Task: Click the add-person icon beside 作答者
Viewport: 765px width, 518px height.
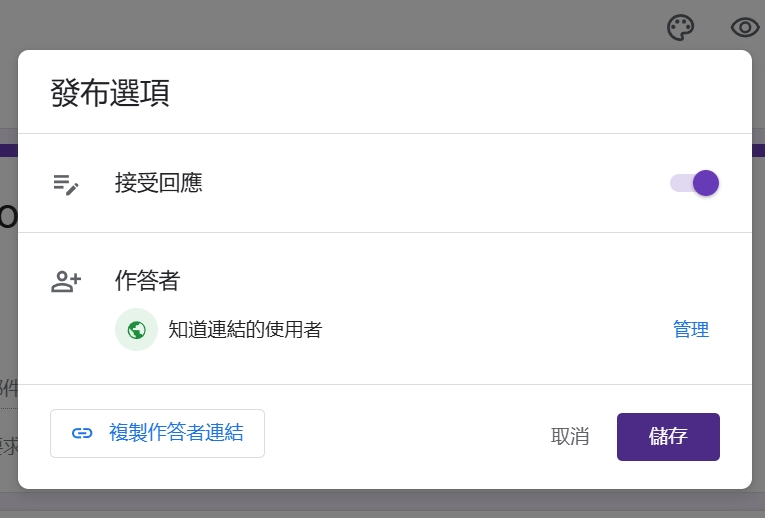Action: [x=66, y=282]
